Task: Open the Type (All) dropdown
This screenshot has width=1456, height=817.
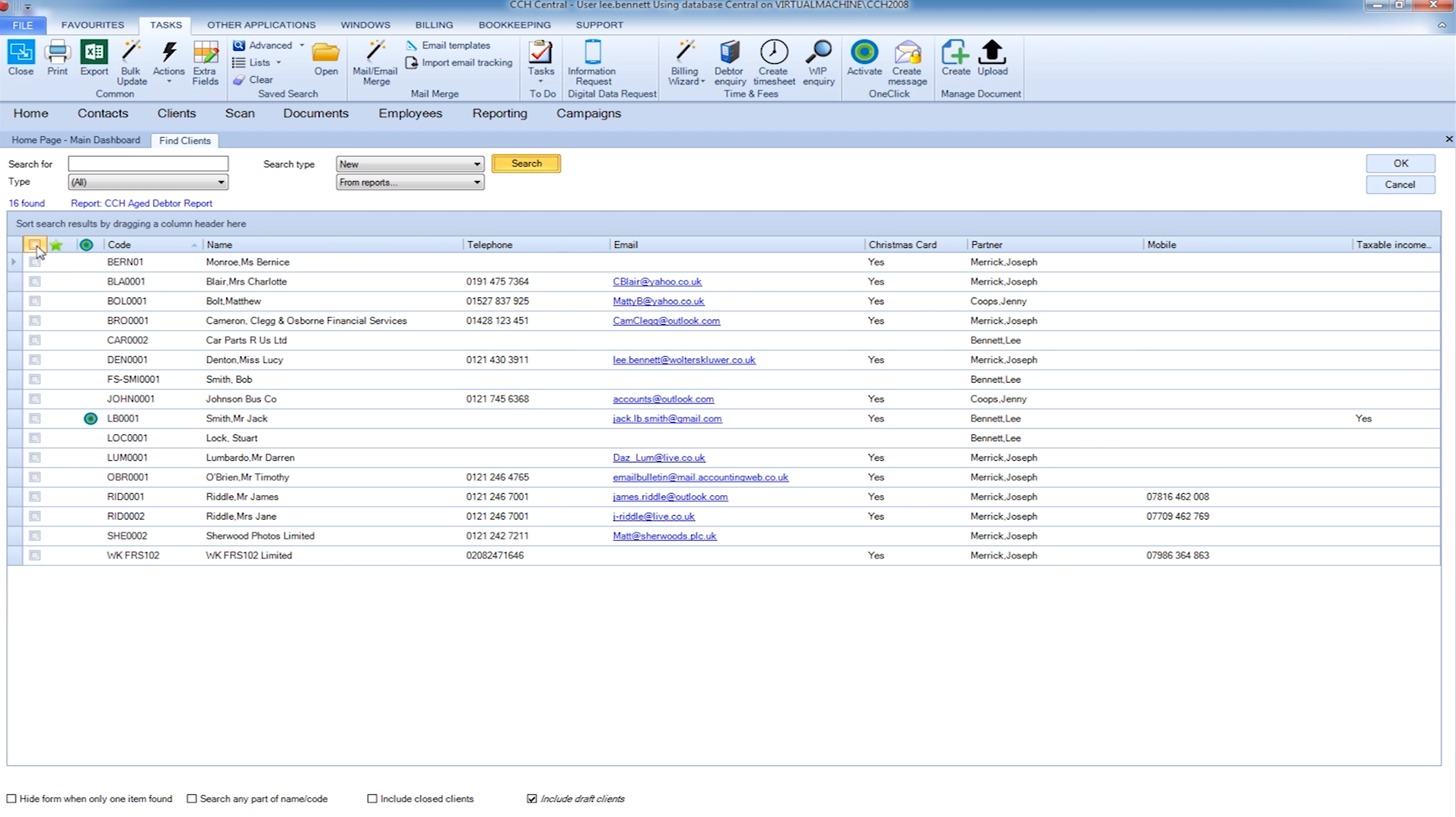Action: (x=221, y=183)
